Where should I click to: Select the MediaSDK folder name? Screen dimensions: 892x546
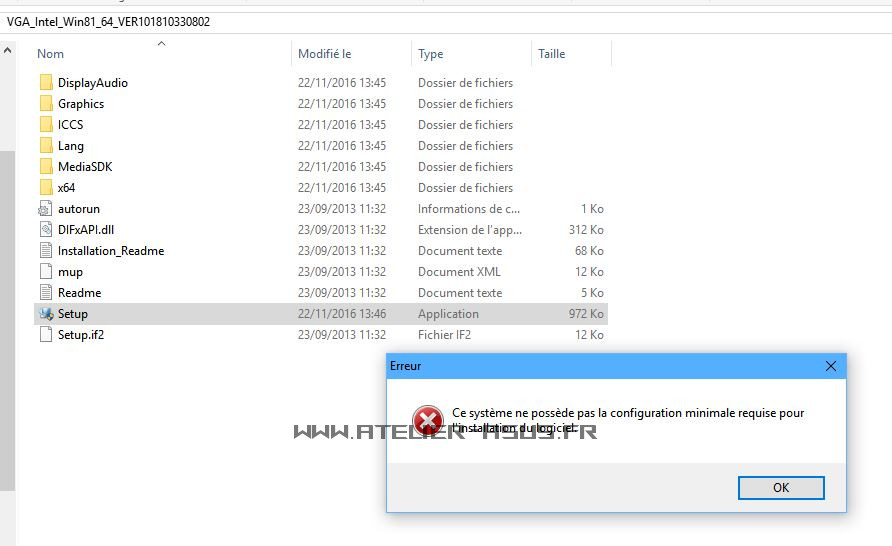[x=85, y=167]
